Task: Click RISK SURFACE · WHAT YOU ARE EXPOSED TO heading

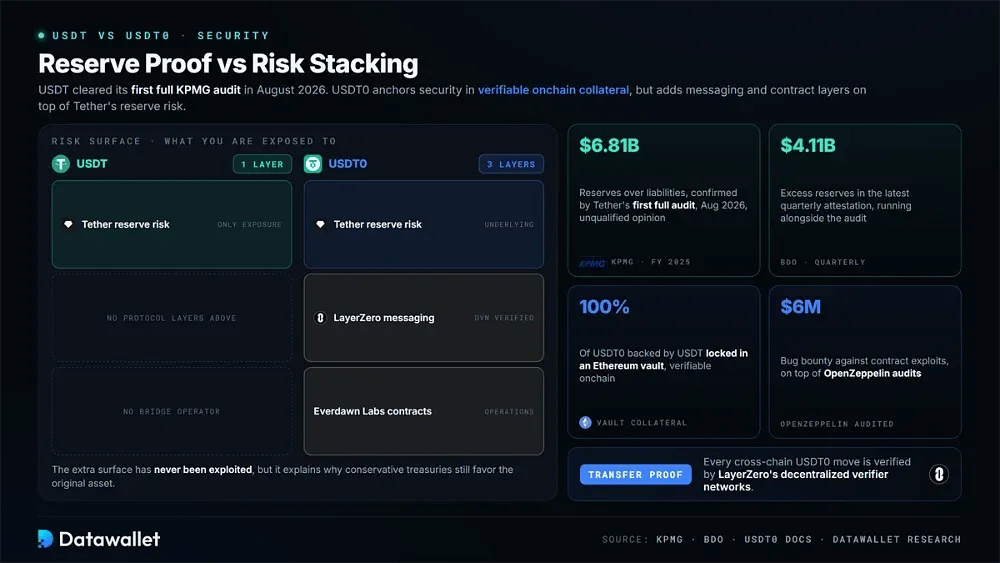Action: (x=194, y=141)
